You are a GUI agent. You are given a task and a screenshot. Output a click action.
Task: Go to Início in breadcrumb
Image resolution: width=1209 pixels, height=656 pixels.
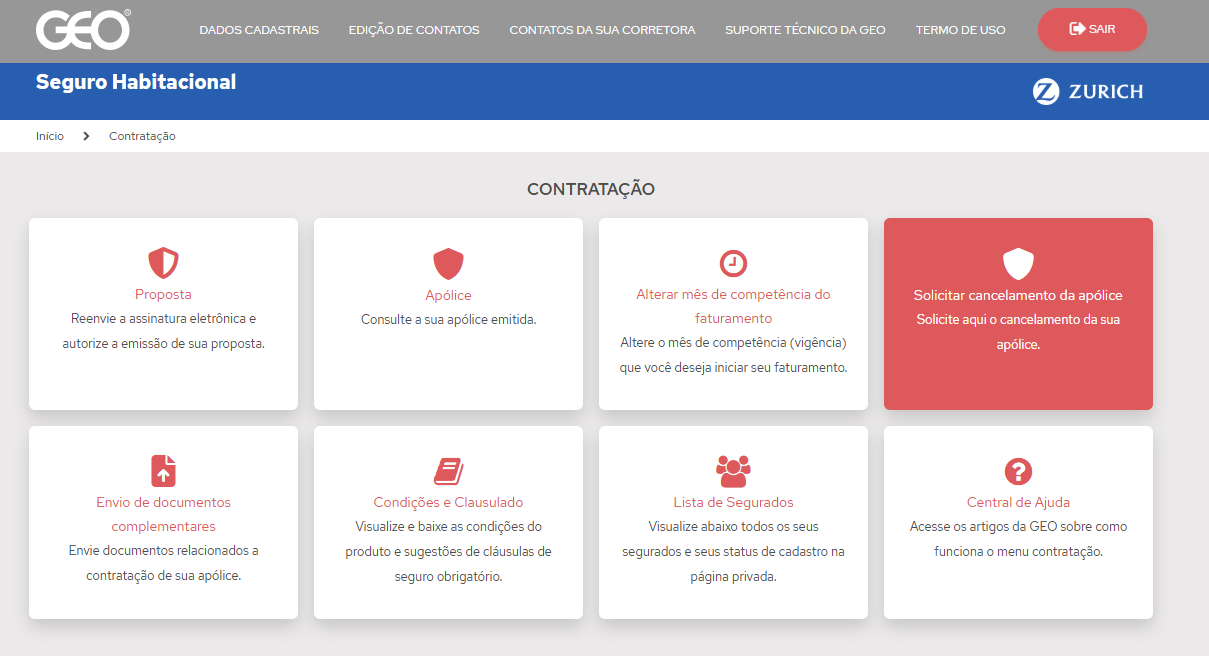[x=50, y=136]
